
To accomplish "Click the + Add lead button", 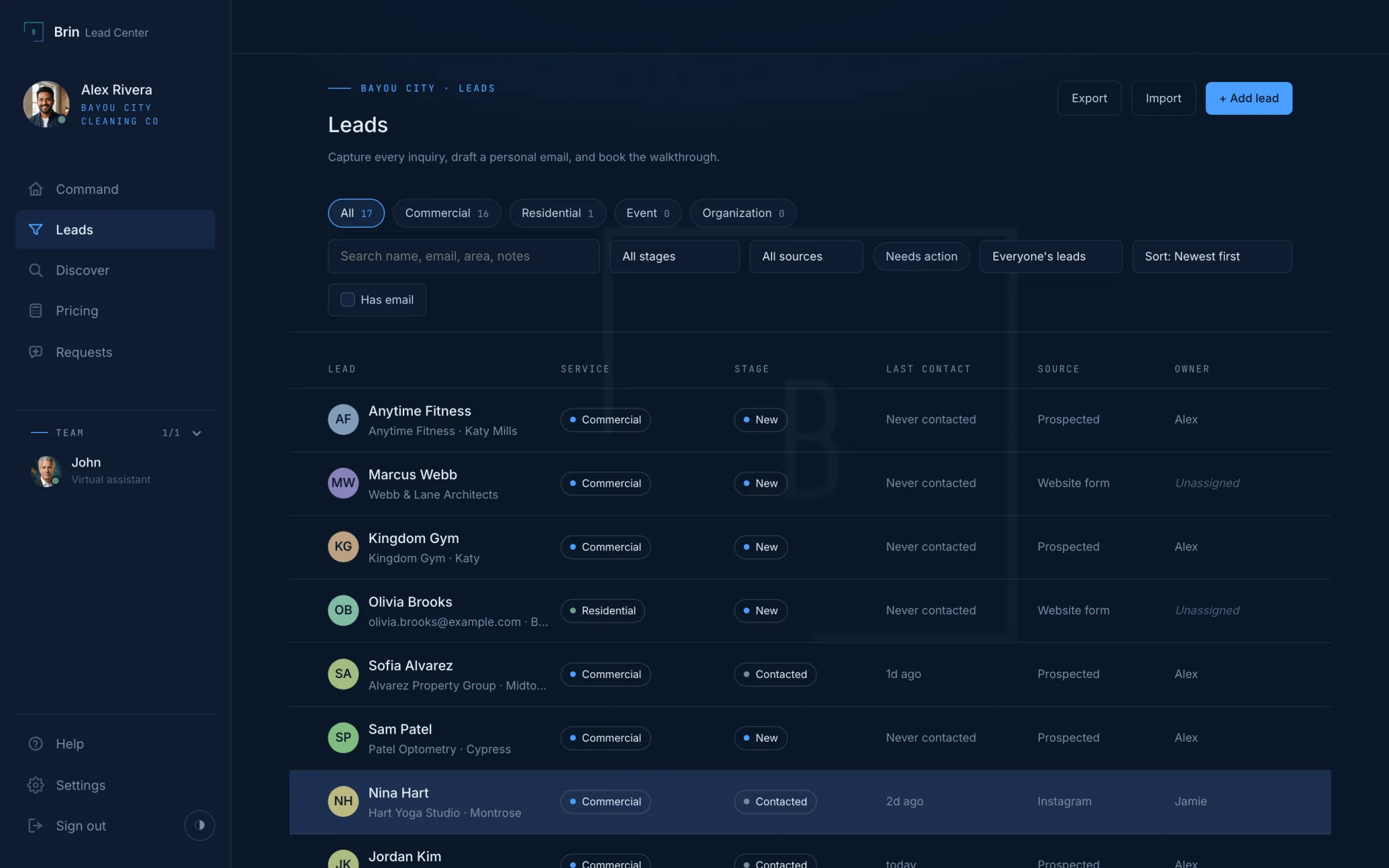I will [x=1248, y=98].
